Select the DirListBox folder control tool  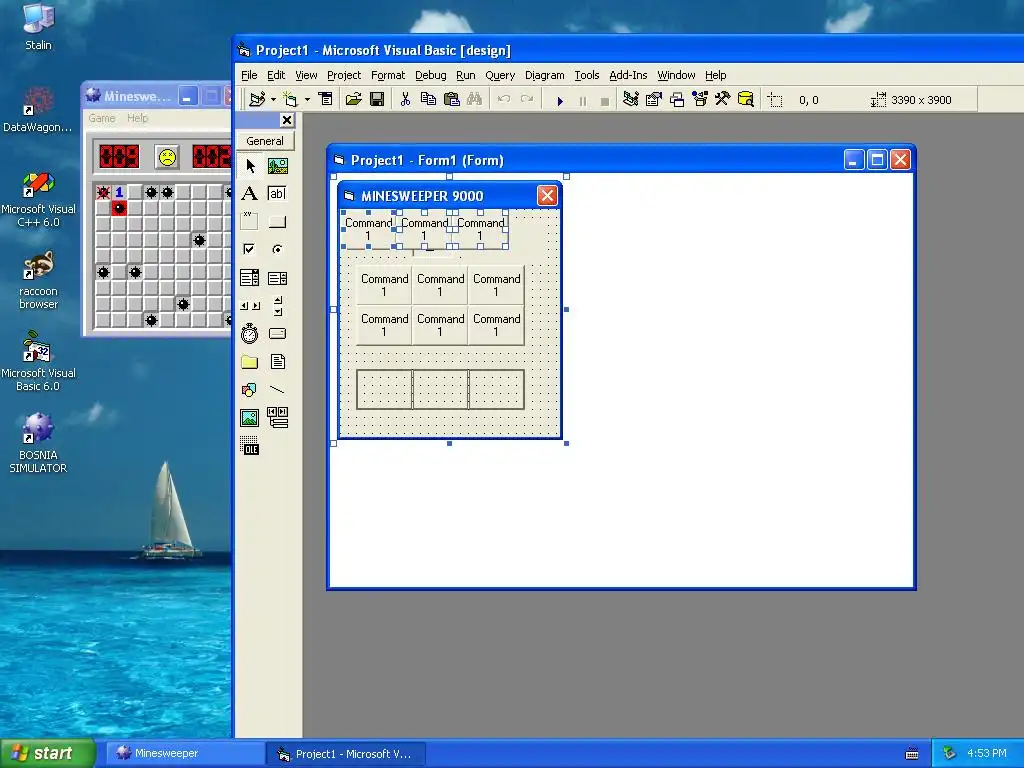[x=250, y=362]
